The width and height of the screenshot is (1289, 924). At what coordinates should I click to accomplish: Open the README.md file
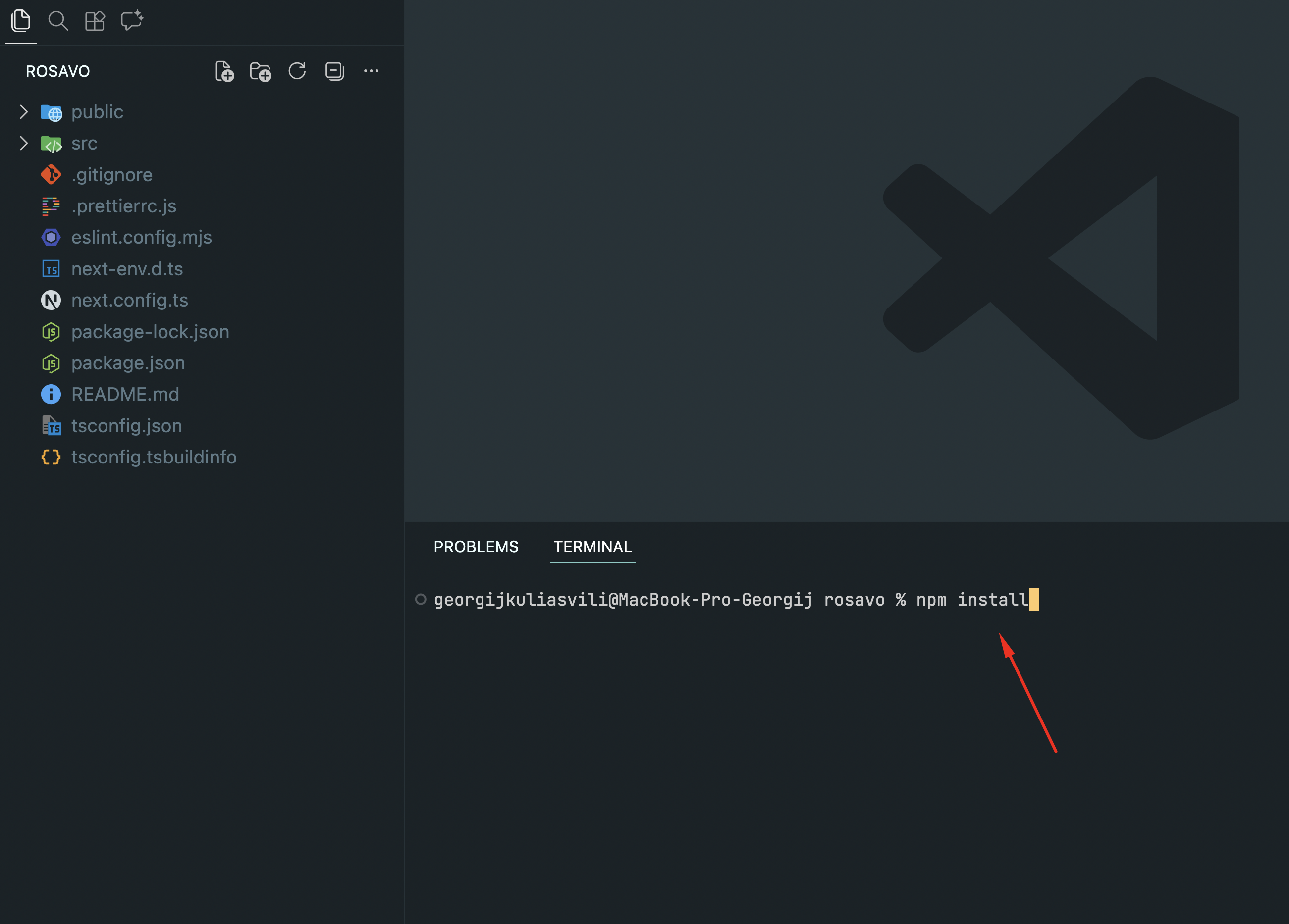(x=125, y=394)
